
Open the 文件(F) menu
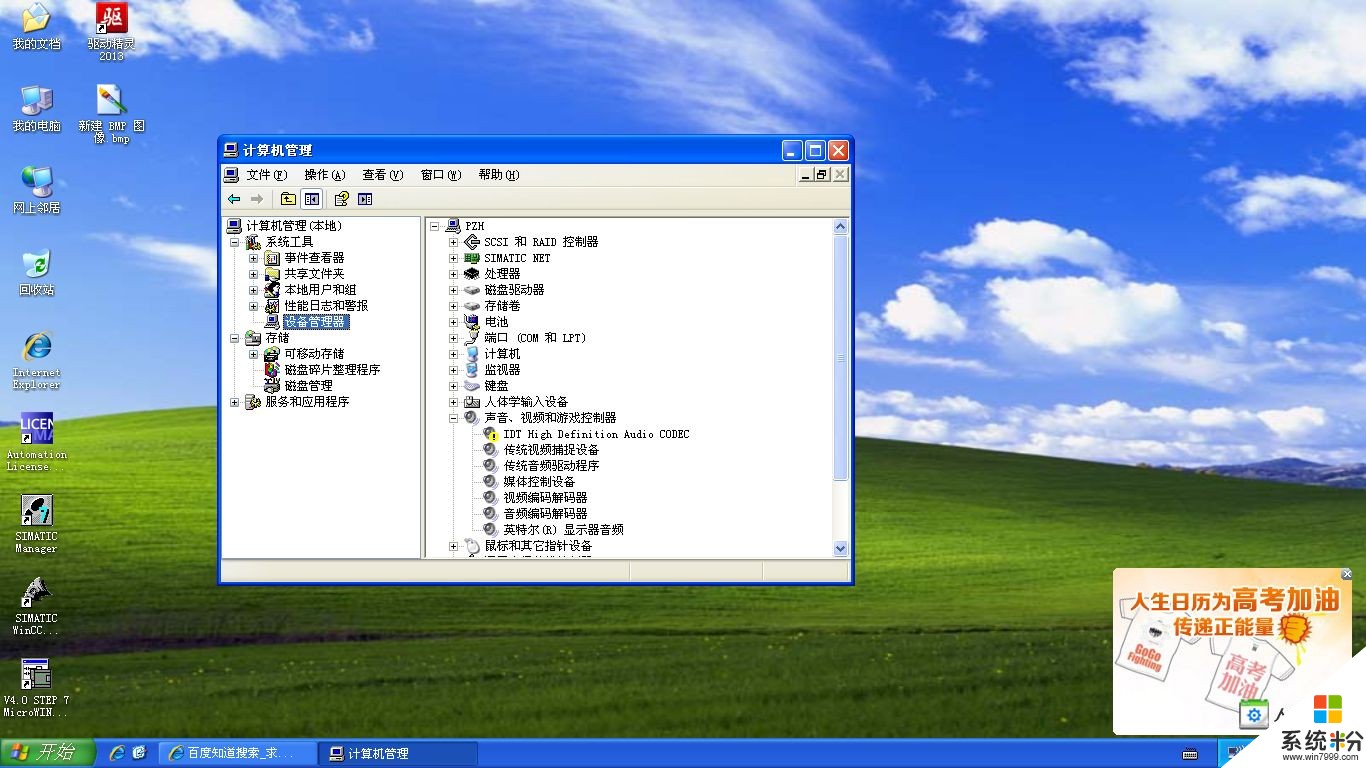(267, 175)
